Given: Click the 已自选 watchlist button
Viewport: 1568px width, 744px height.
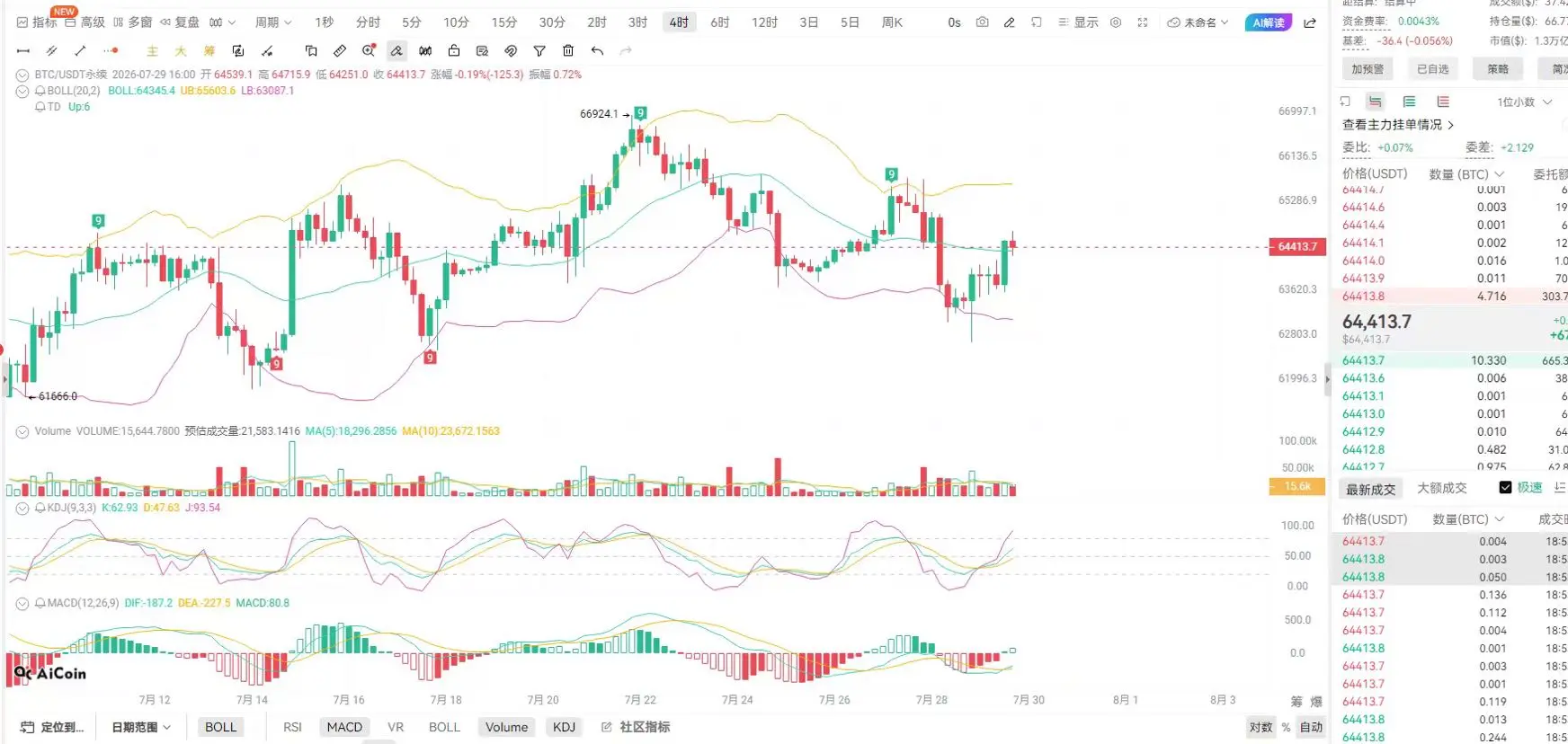Looking at the screenshot, I should (1433, 68).
